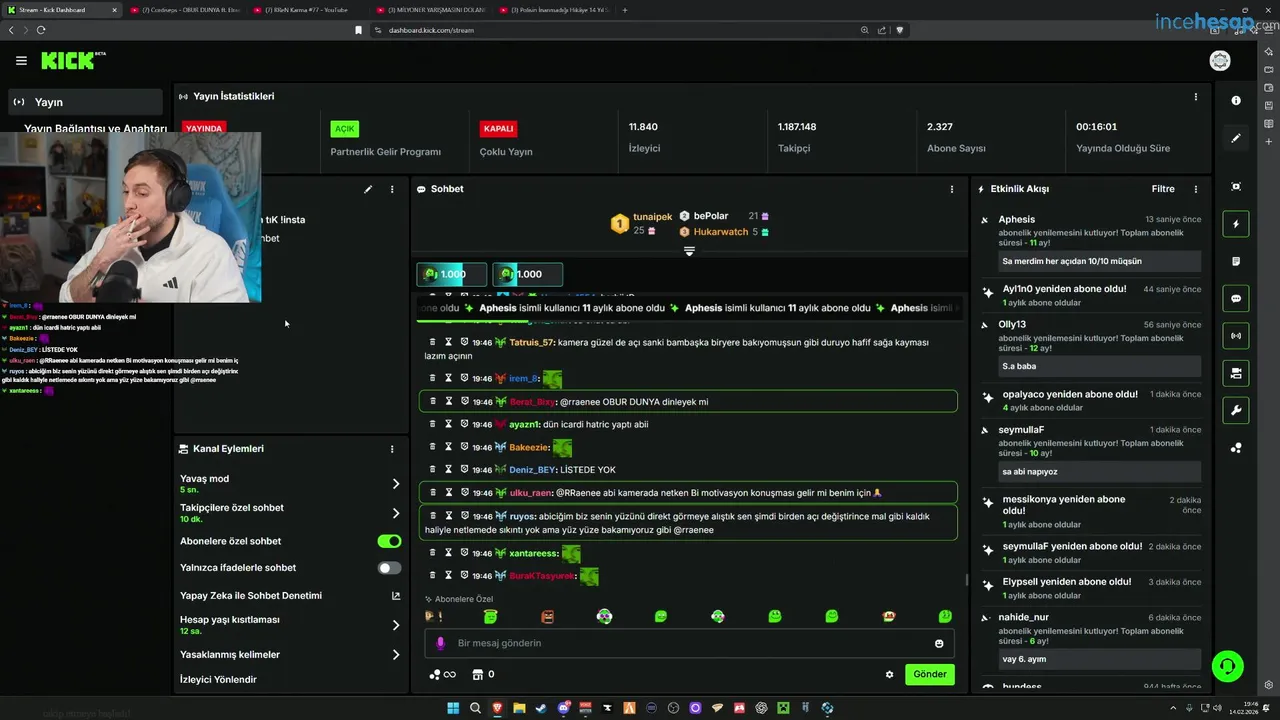Reload the browser page
Viewport: 1280px width, 720px height.
[x=41, y=30]
